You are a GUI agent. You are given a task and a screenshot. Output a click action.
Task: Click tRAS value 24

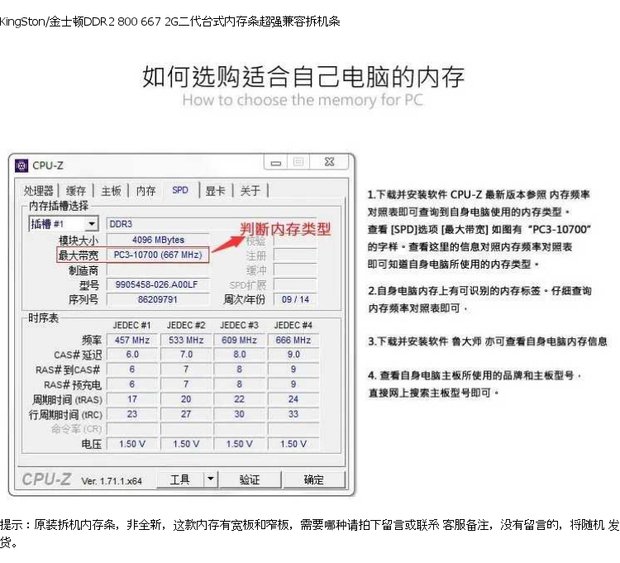point(293,399)
